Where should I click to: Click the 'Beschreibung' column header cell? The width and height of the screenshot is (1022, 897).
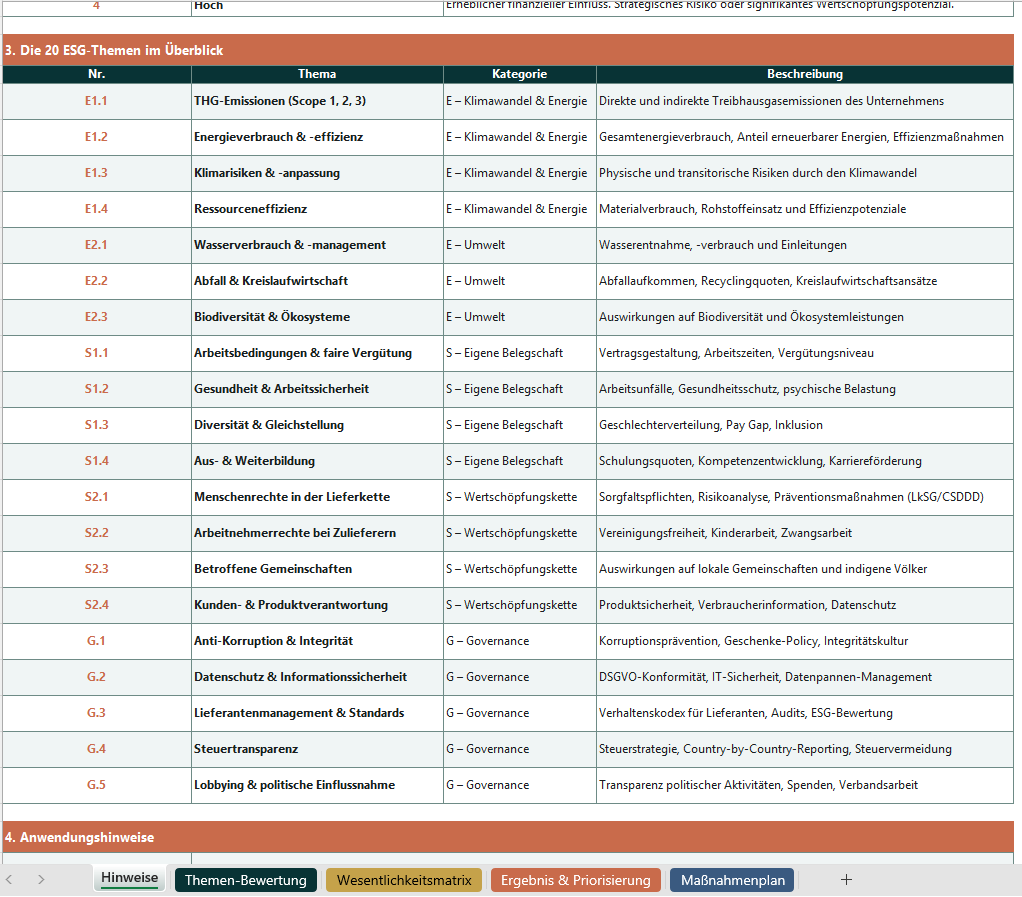[x=804, y=74]
